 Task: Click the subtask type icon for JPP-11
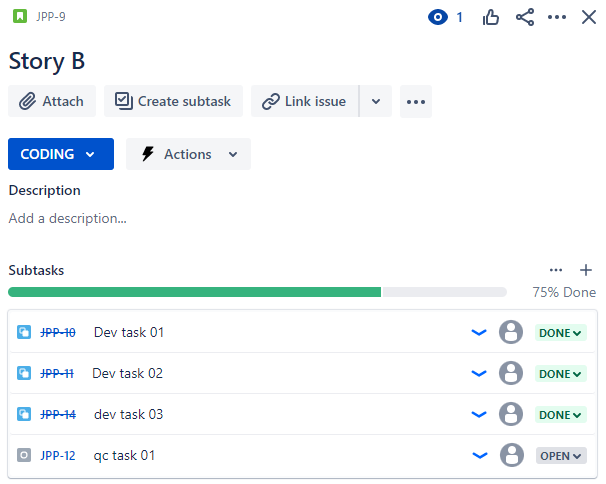click(24, 373)
